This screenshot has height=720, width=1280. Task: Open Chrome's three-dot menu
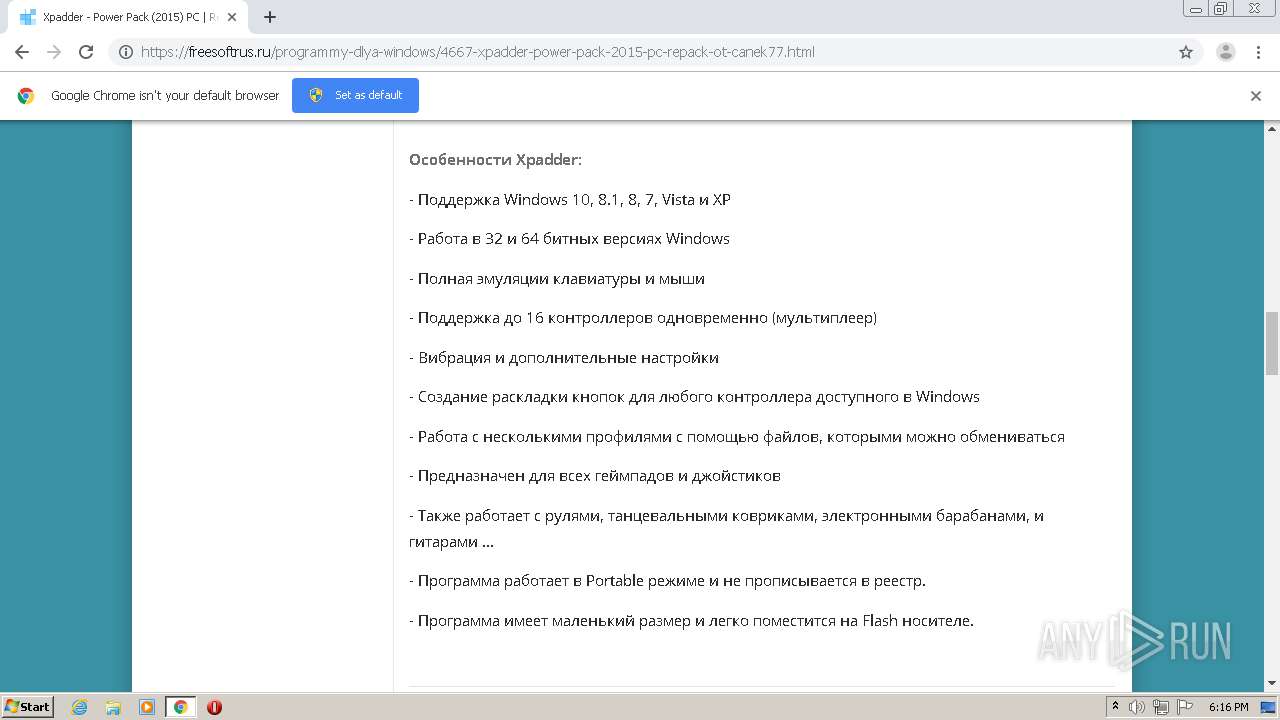point(1258,52)
